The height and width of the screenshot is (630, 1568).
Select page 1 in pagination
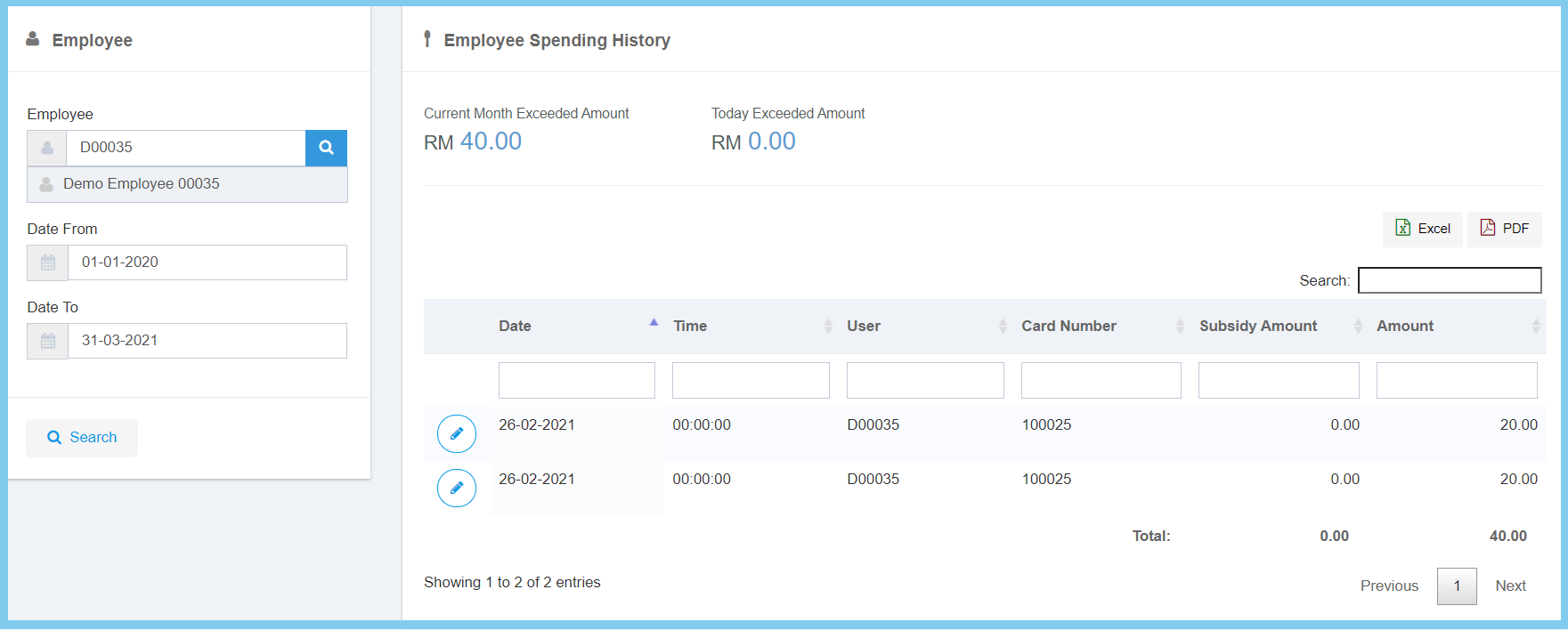point(1457,586)
